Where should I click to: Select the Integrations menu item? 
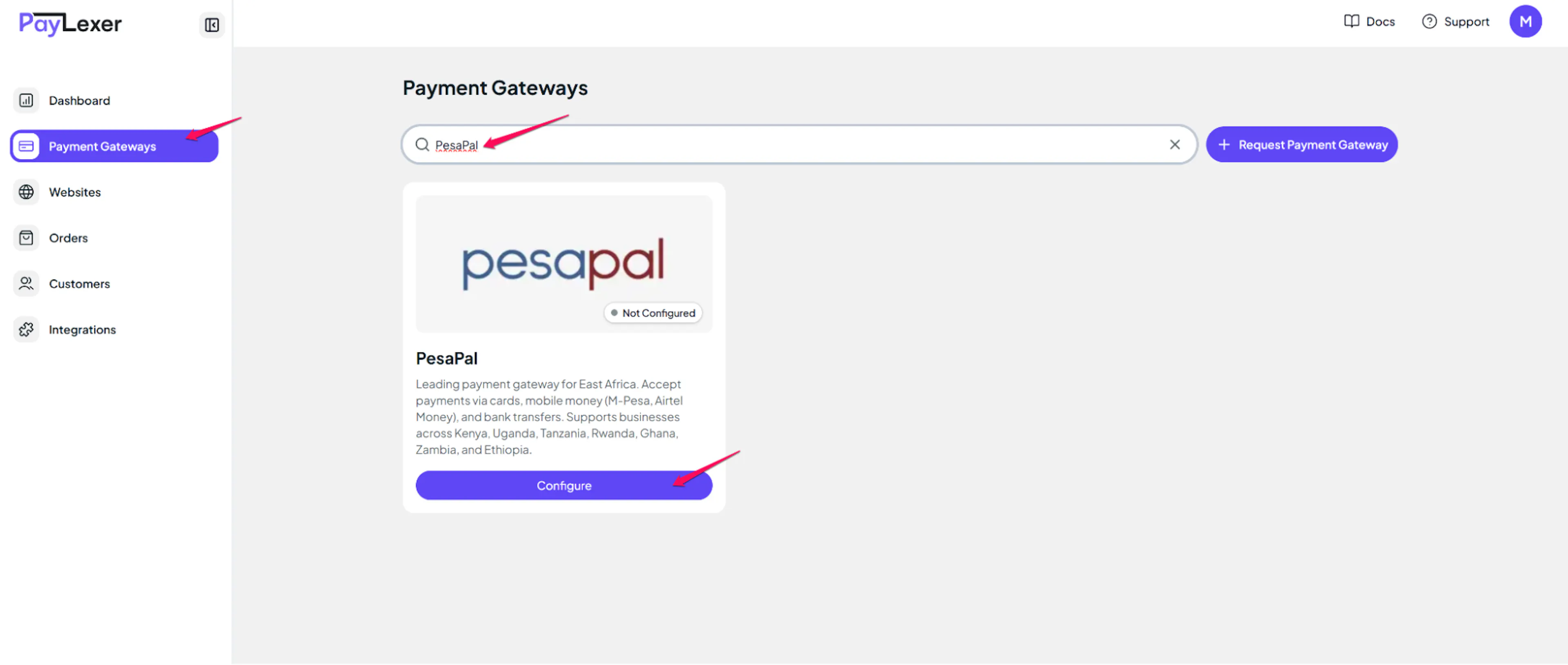coord(82,330)
